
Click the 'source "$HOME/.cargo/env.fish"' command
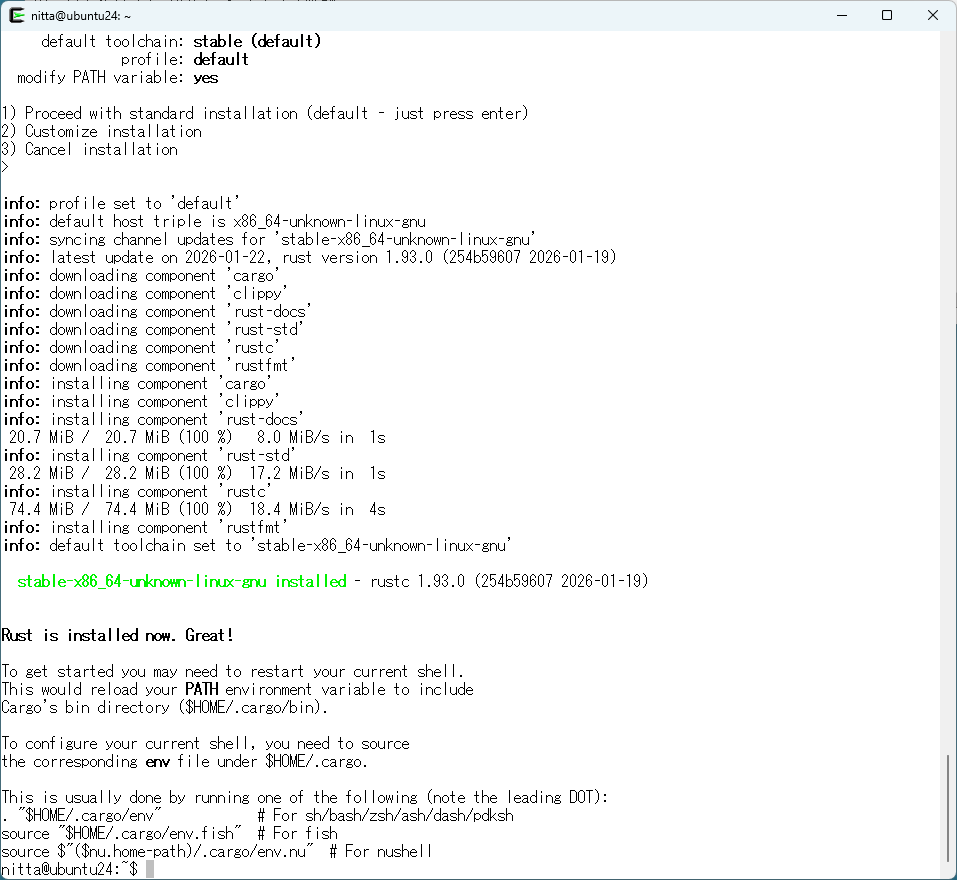pos(122,834)
